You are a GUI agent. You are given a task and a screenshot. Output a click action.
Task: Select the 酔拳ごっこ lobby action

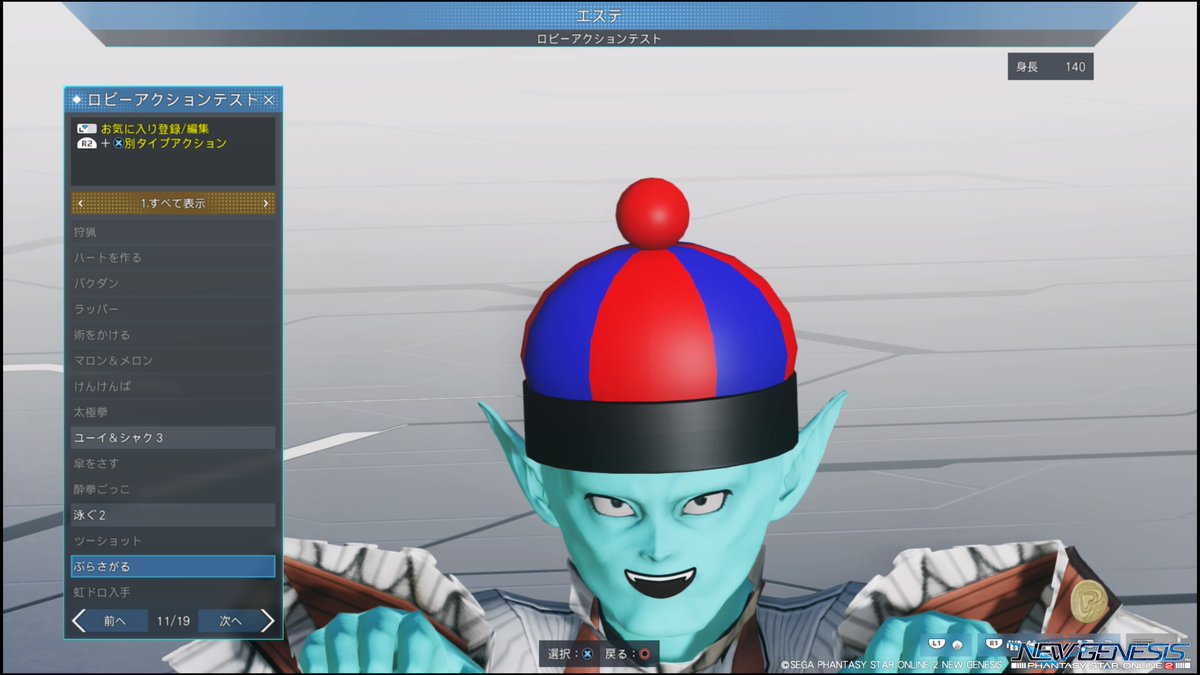[173, 489]
